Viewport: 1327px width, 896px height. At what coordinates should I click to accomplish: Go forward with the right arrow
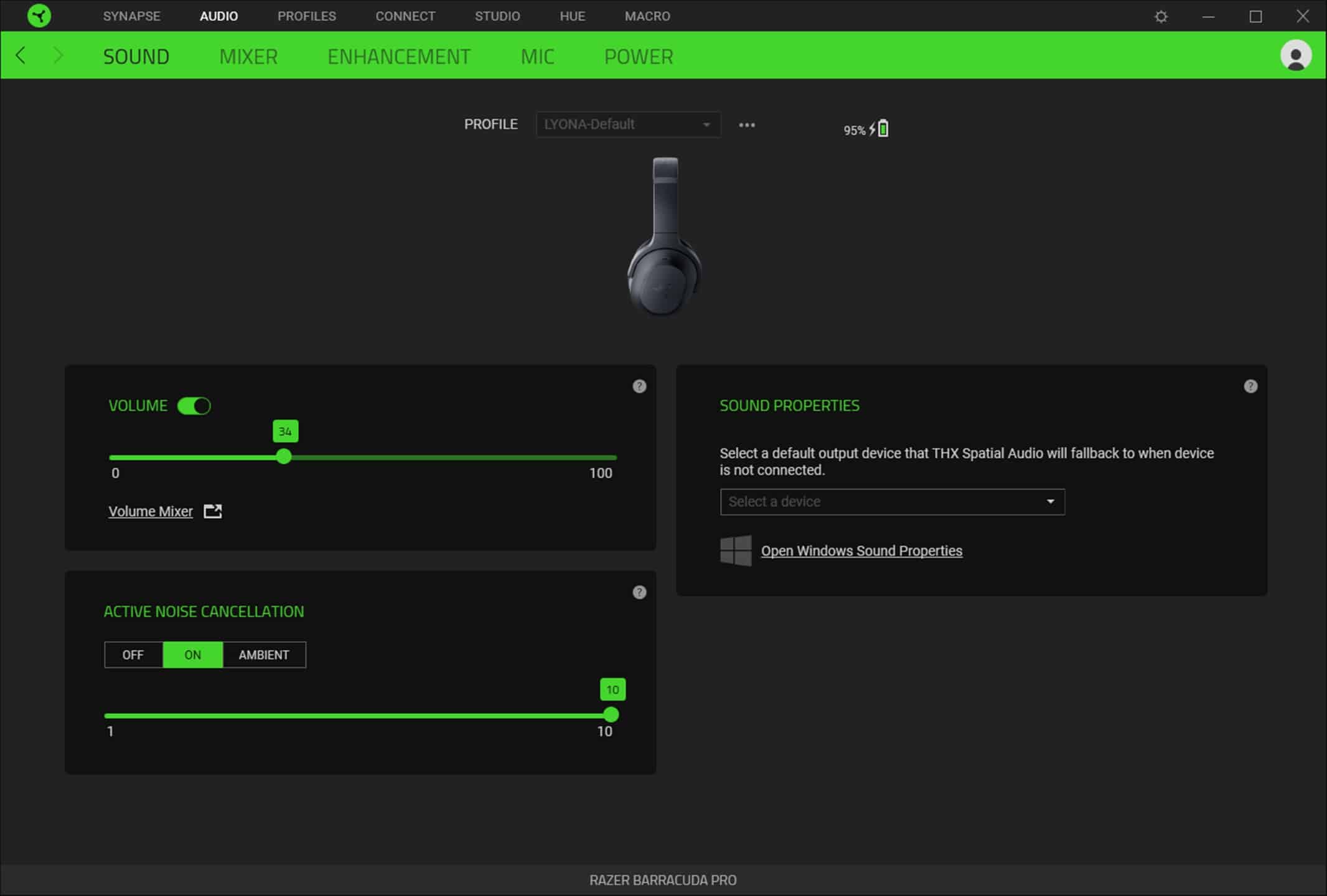pos(58,55)
